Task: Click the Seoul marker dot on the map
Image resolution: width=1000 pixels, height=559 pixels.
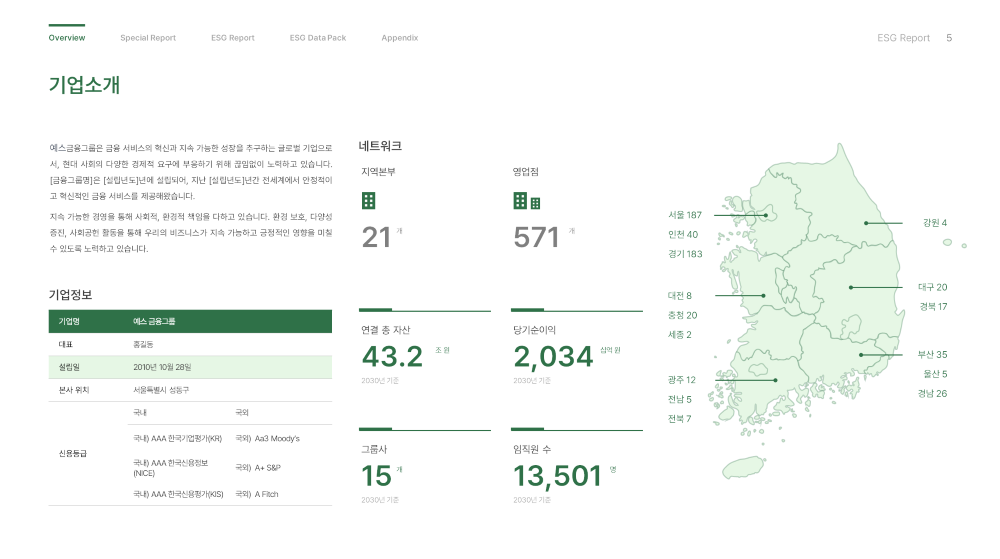Action: (x=766, y=215)
